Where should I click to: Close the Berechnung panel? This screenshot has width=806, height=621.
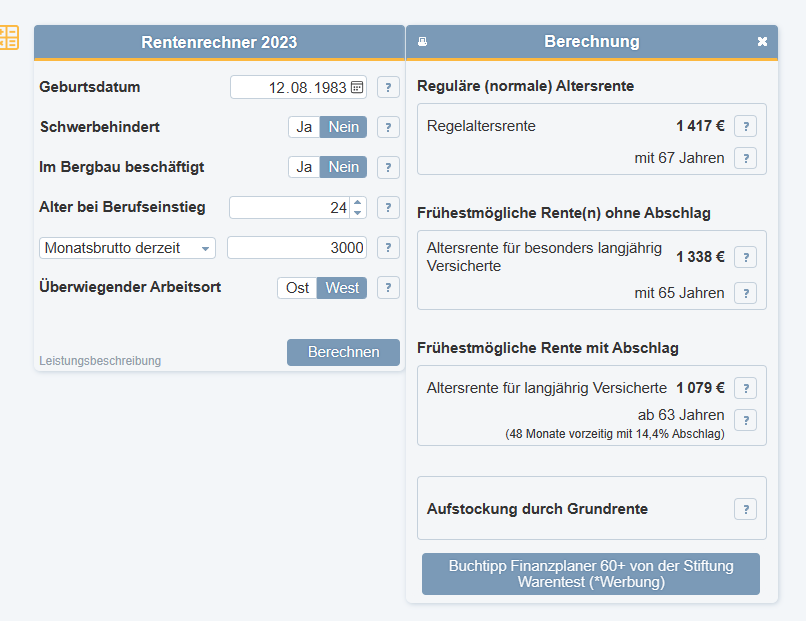pyautogui.click(x=762, y=42)
